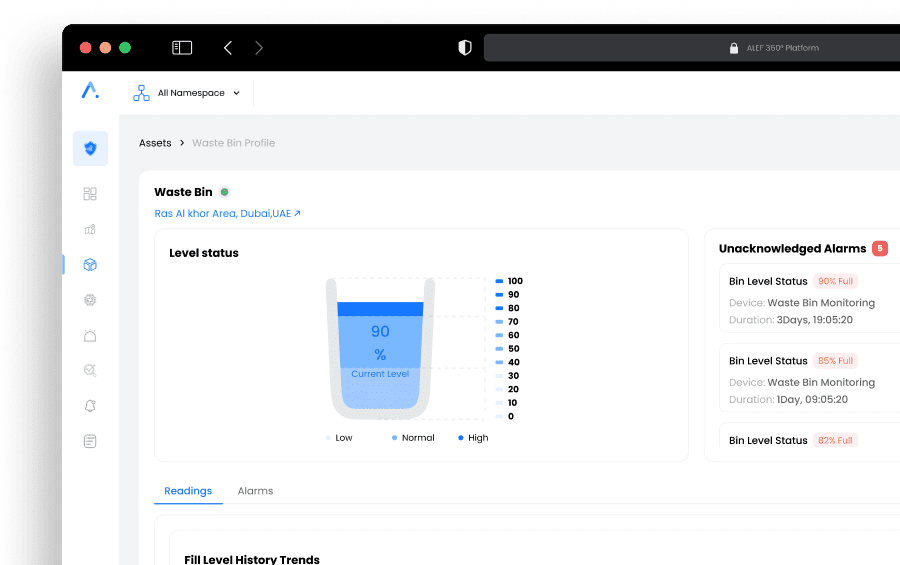Toggle the High legend item

click(x=473, y=438)
